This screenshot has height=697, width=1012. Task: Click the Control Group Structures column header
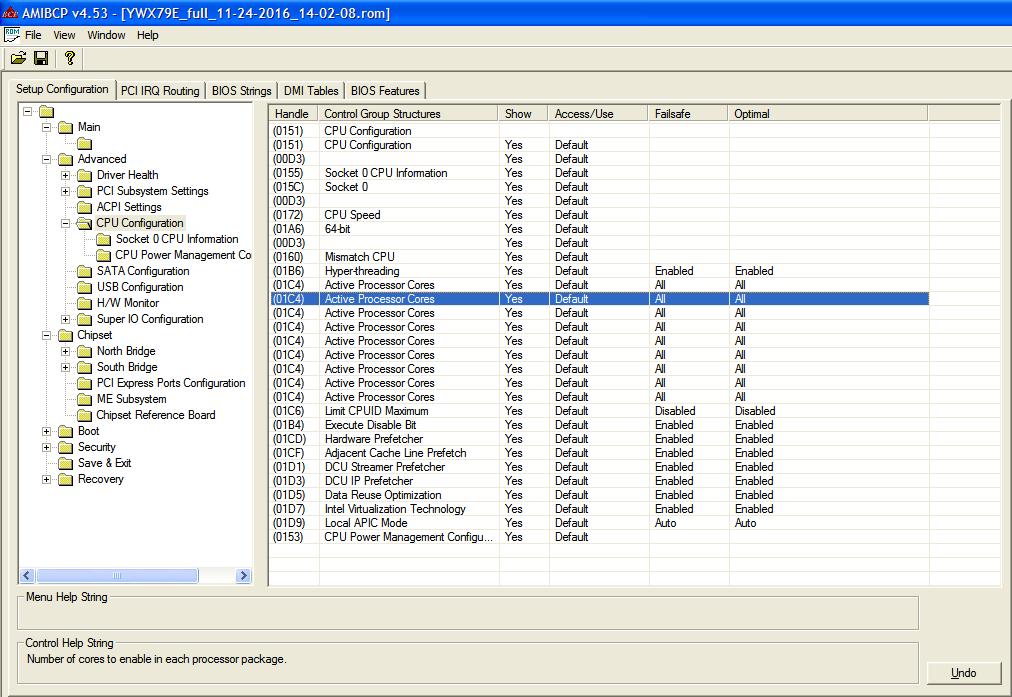[409, 114]
